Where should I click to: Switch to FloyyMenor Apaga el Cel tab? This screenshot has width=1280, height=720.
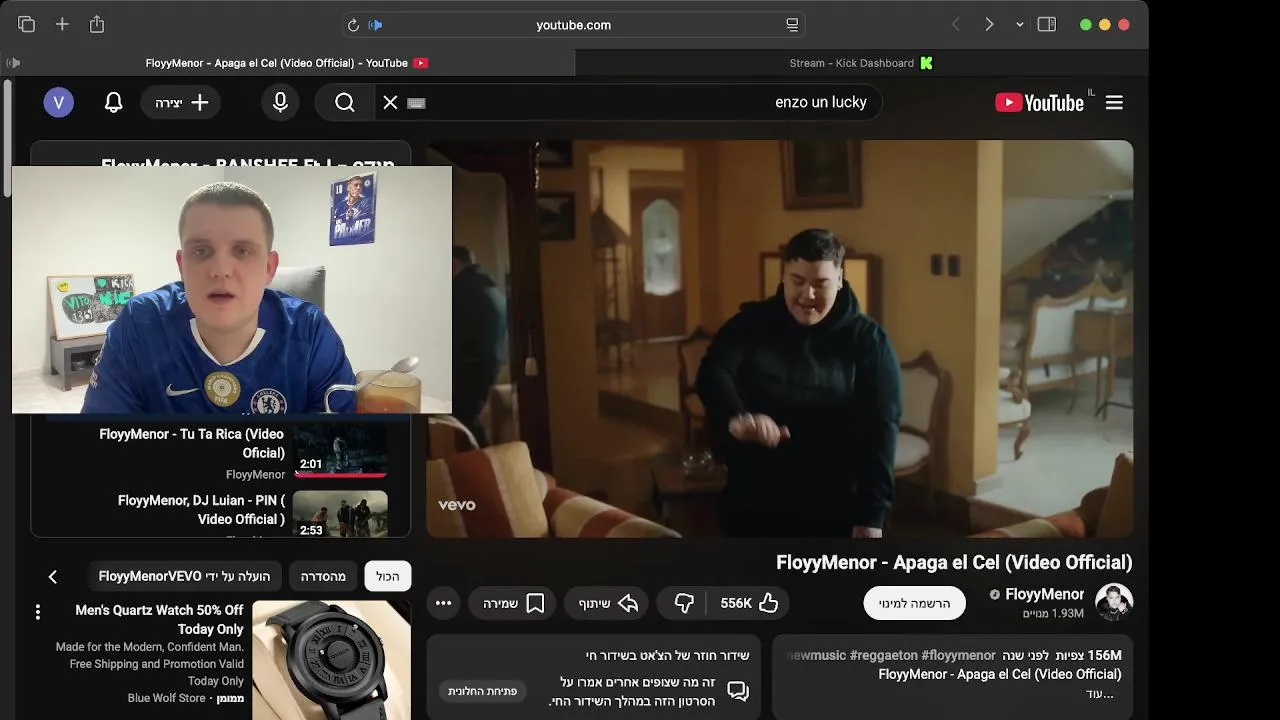point(287,63)
